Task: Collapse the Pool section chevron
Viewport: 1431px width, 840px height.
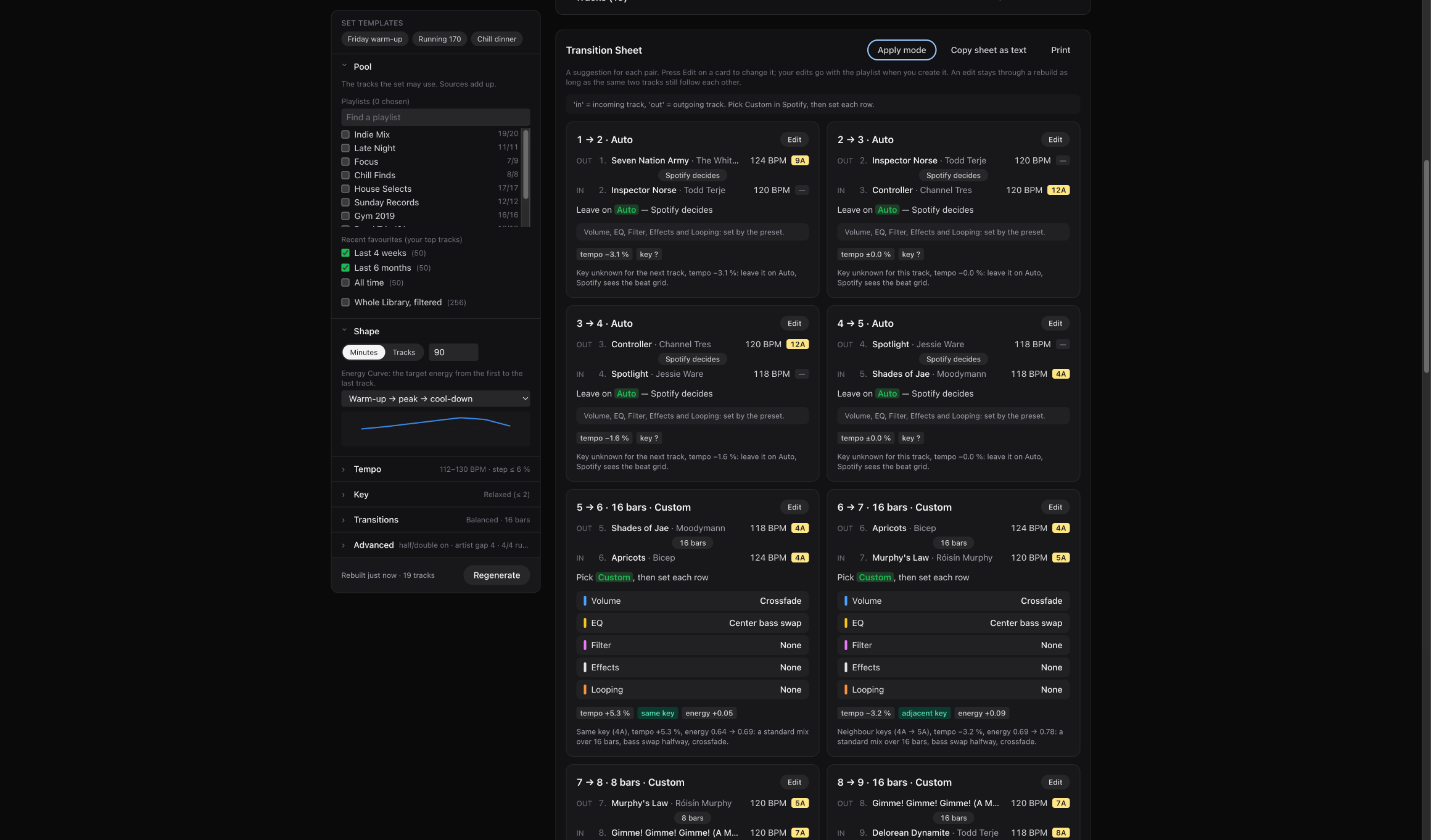Action: pyautogui.click(x=344, y=67)
